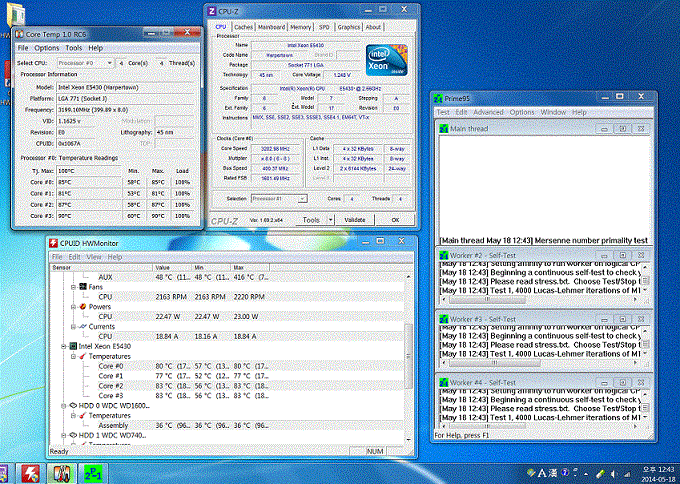Click the CPU-Z title bar icon

(212, 11)
